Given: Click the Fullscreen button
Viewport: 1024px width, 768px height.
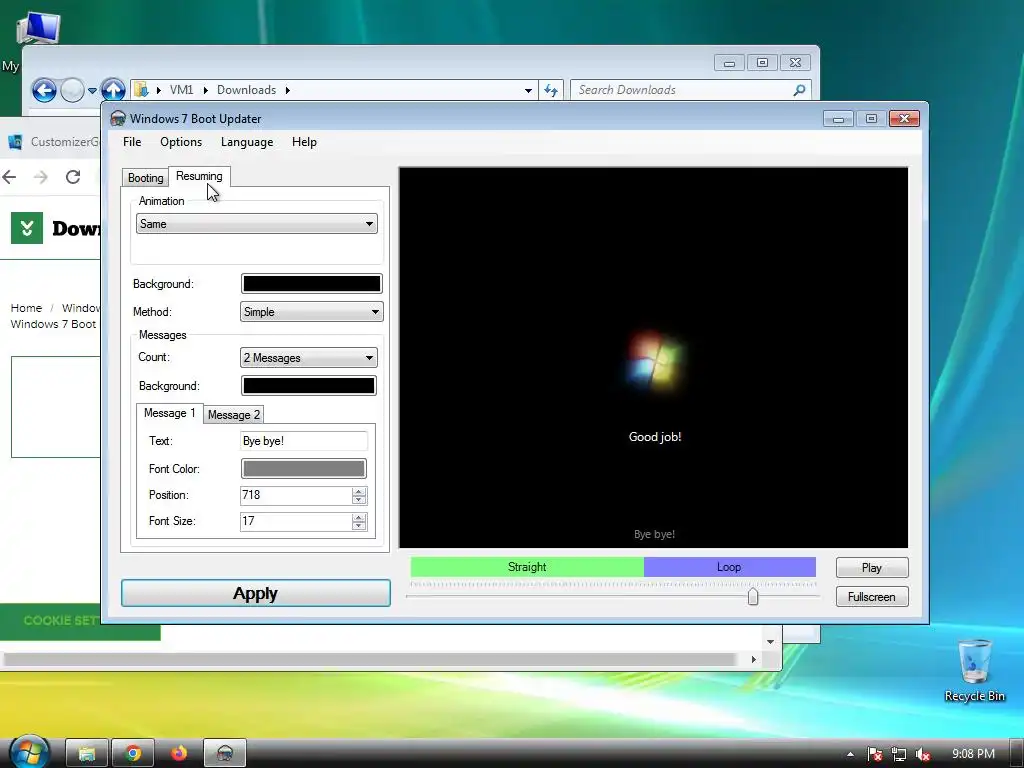Looking at the screenshot, I should (872, 596).
